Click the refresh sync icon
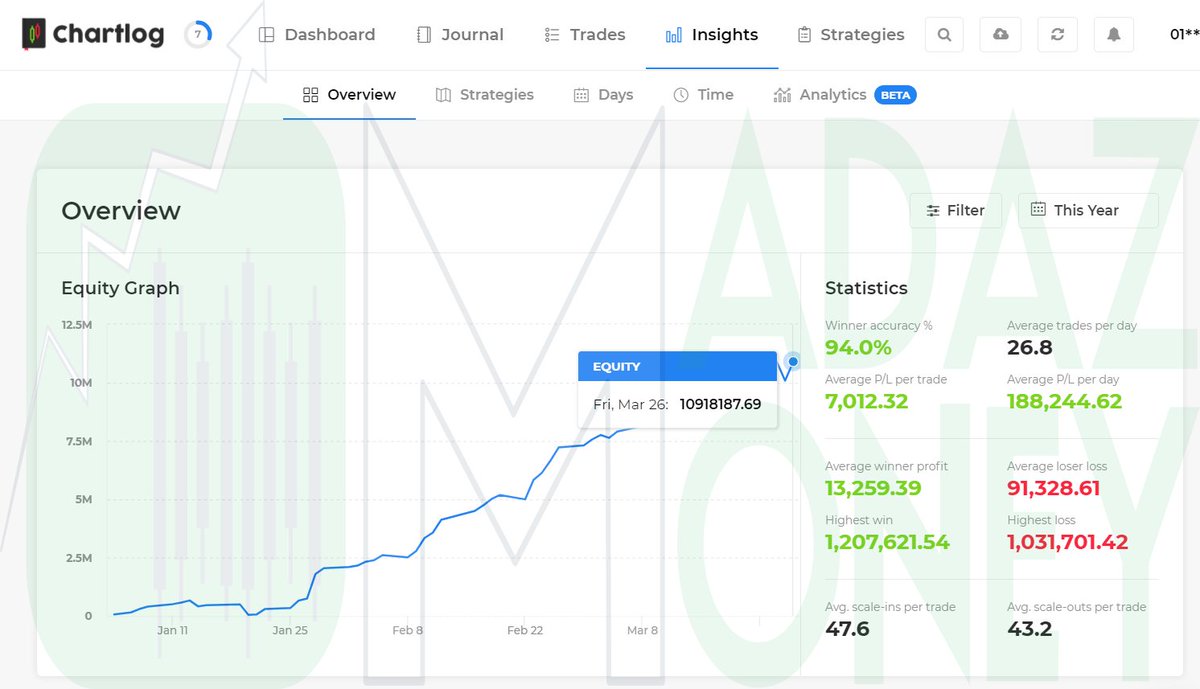This screenshot has height=689, width=1200. pos(1057,35)
